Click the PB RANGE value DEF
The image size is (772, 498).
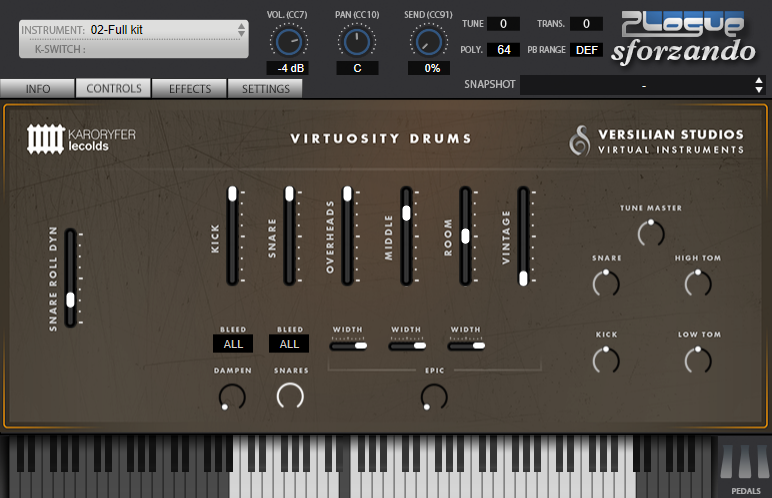586,50
